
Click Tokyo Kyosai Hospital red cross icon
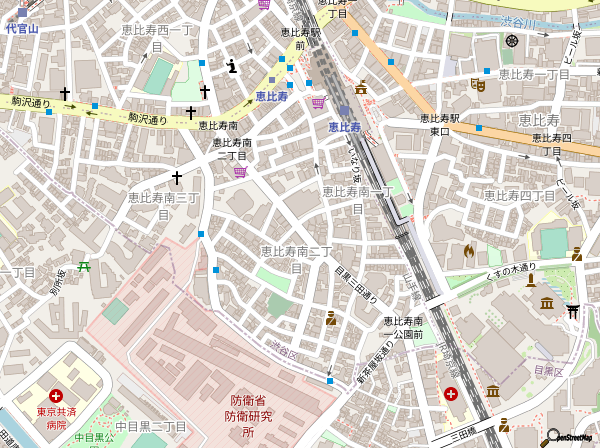pyautogui.click(x=56, y=397)
